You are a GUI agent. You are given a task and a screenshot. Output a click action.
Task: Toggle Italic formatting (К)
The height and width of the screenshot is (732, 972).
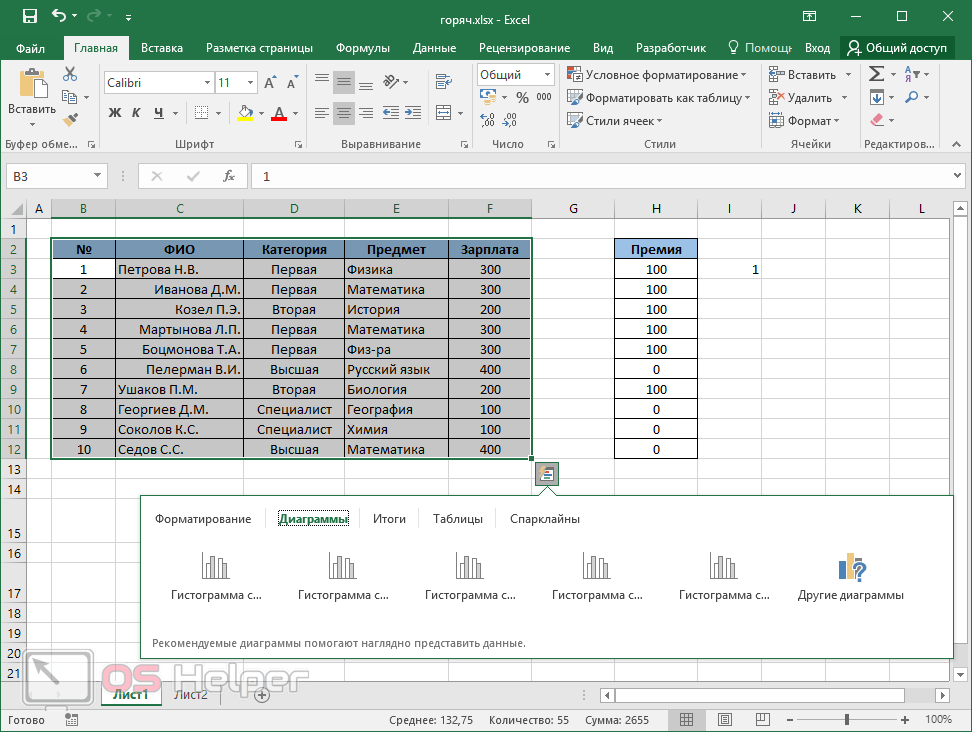coord(137,113)
